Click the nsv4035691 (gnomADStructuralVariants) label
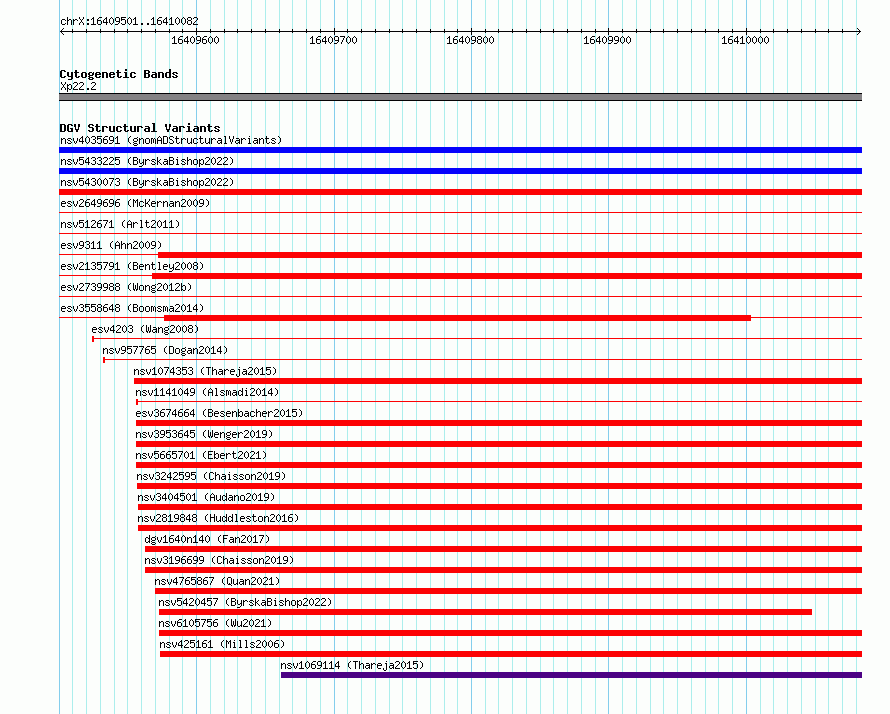Image resolution: width=890 pixels, height=714 pixels. (x=171, y=140)
